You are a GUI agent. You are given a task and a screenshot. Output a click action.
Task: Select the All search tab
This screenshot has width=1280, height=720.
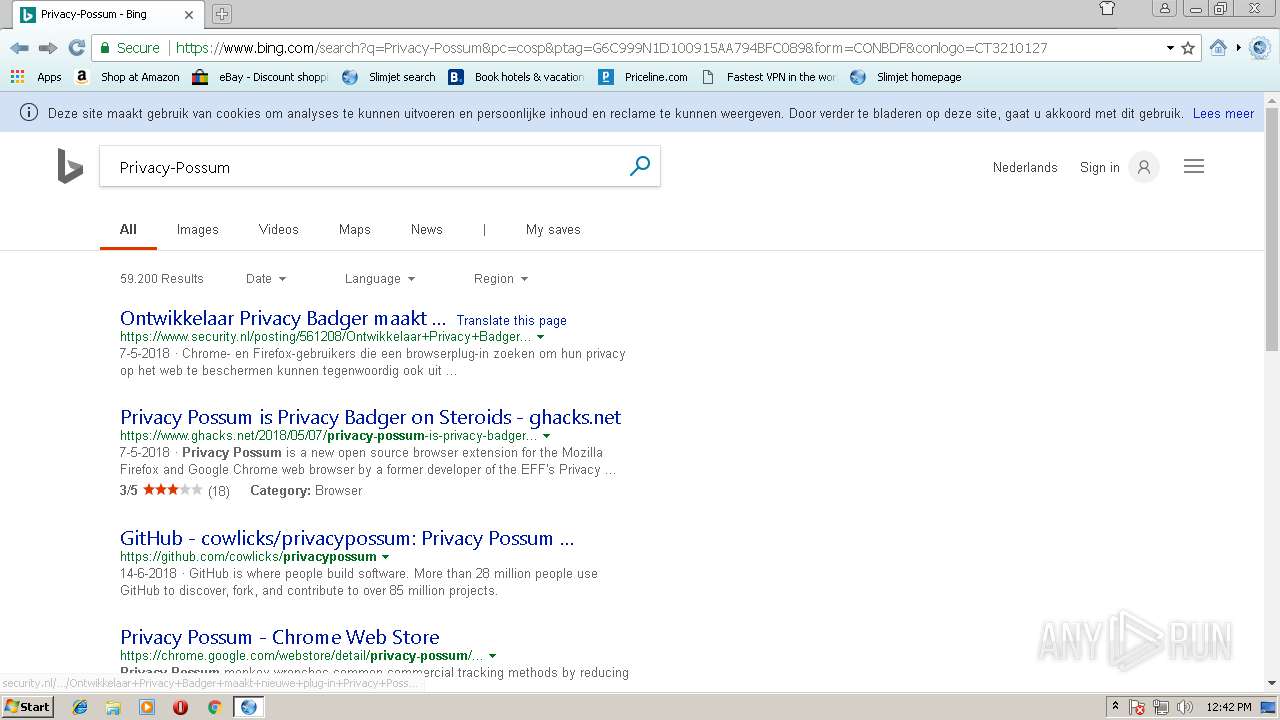pos(128,229)
